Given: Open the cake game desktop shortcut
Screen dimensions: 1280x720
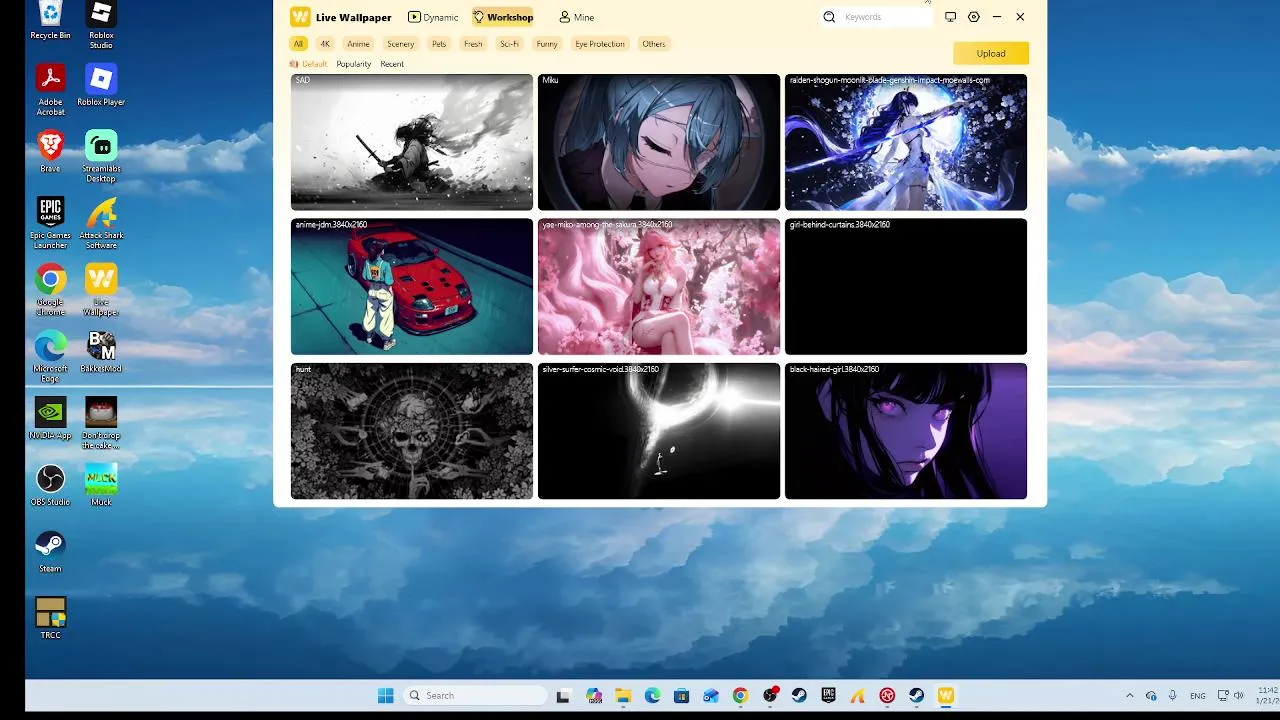Looking at the screenshot, I should pyautogui.click(x=101, y=423).
